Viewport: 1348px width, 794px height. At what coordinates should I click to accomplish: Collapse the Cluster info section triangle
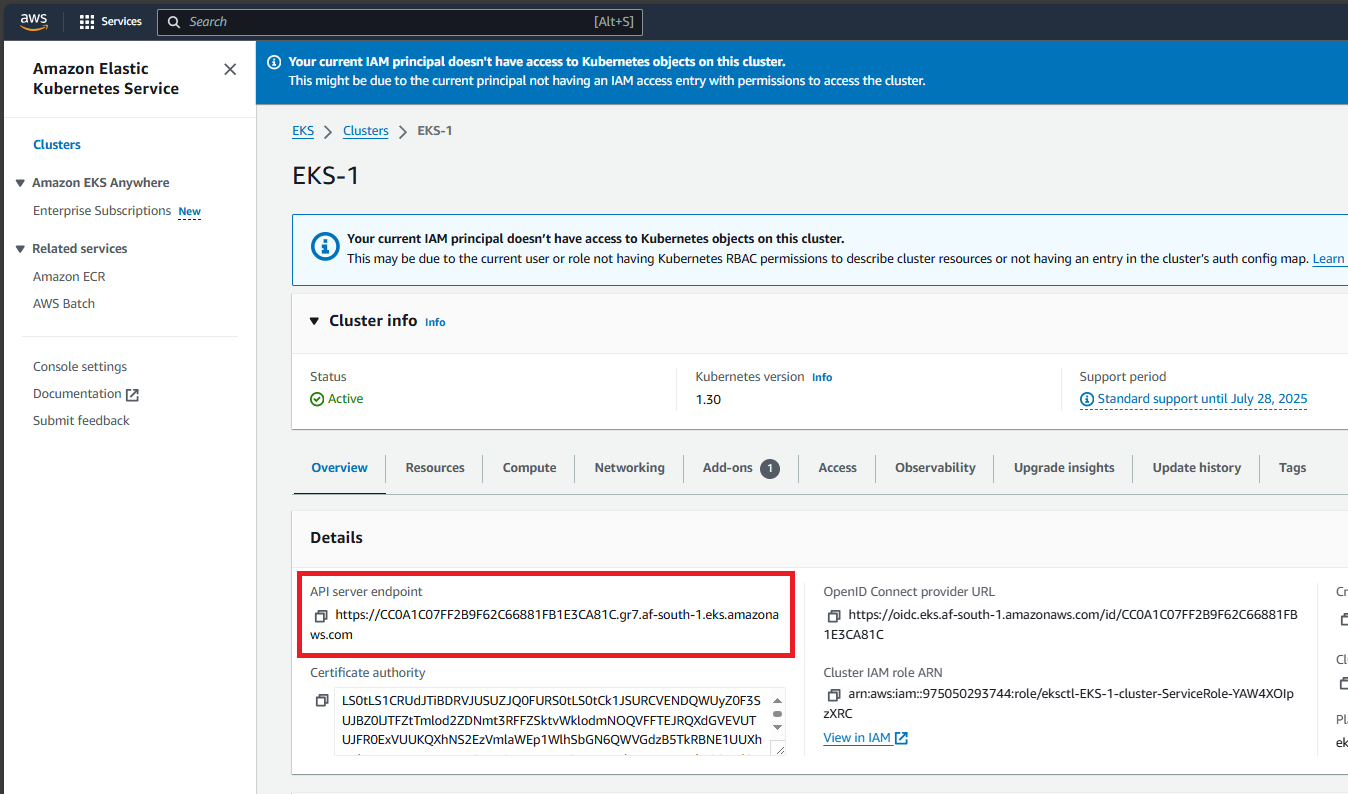pos(316,321)
